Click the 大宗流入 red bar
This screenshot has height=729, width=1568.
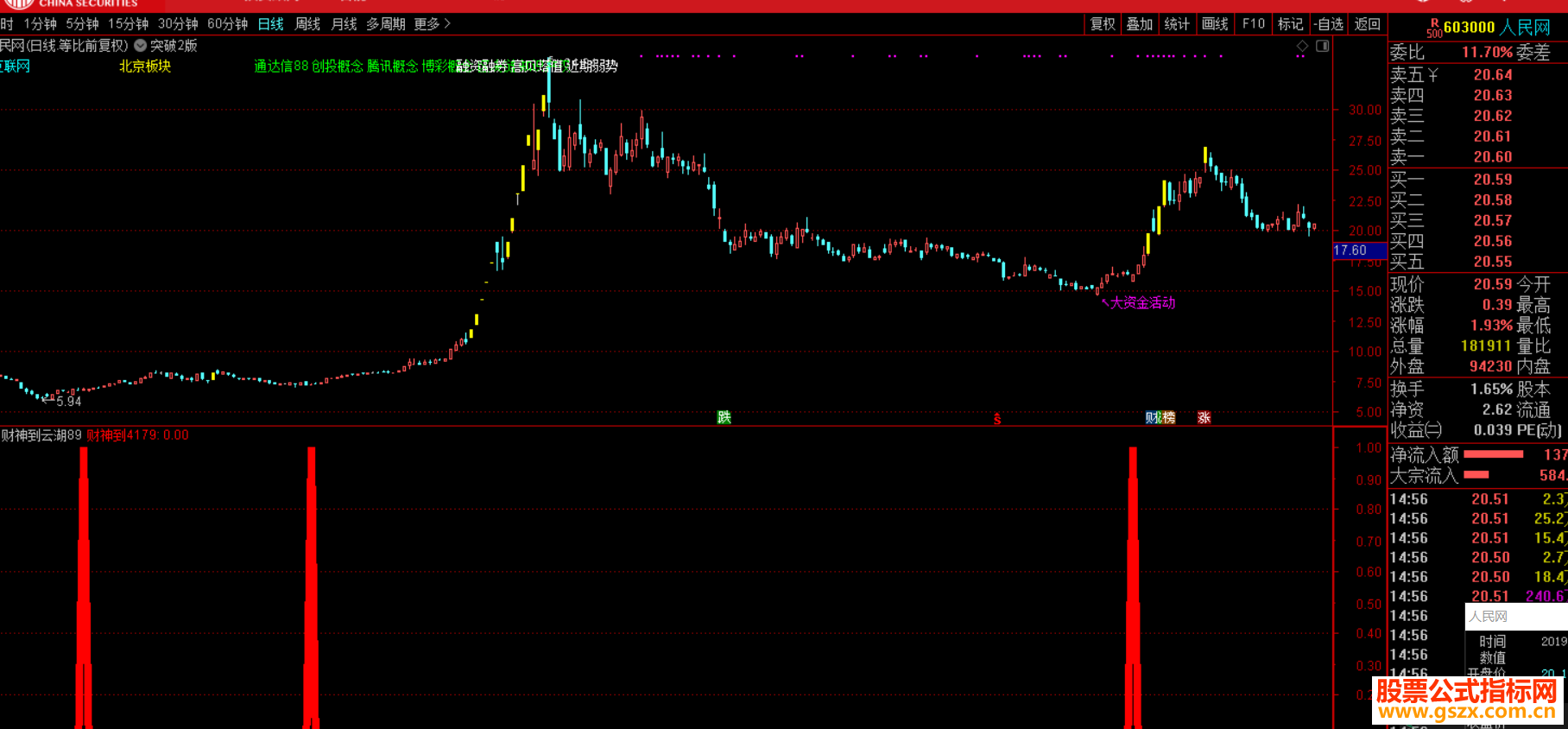pos(1476,475)
